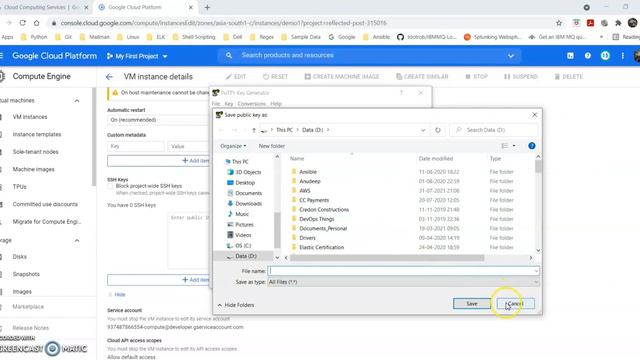640x360 pixels.
Task: Click the File name input field
Action: (x=403, y=271)
